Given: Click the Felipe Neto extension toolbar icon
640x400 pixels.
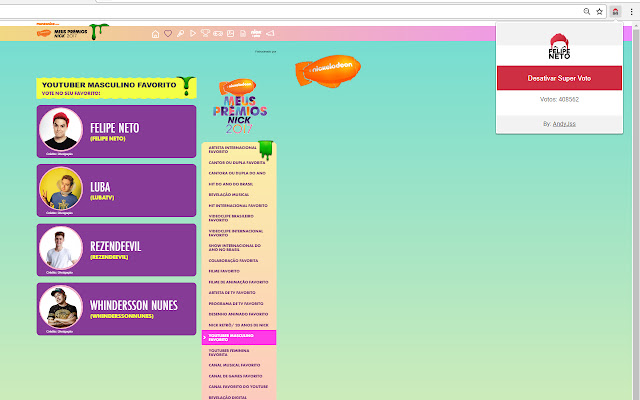Looking at the screenshot, I should coord(615,11).
